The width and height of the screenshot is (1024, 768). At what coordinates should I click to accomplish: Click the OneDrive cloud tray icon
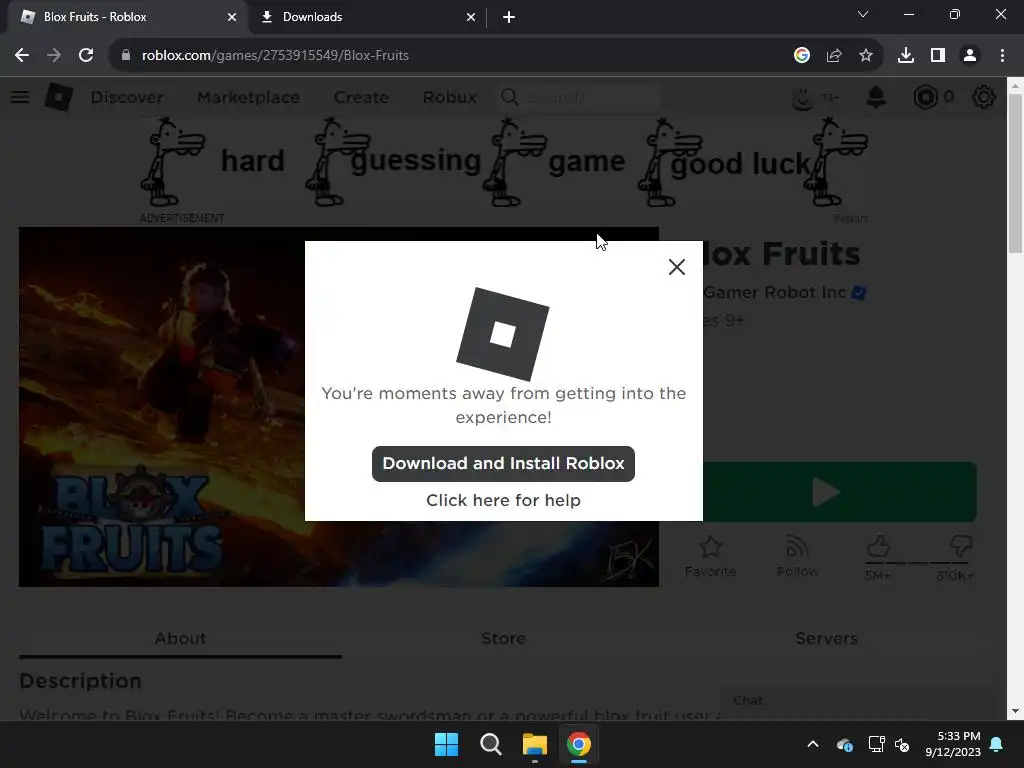(844, 744)
